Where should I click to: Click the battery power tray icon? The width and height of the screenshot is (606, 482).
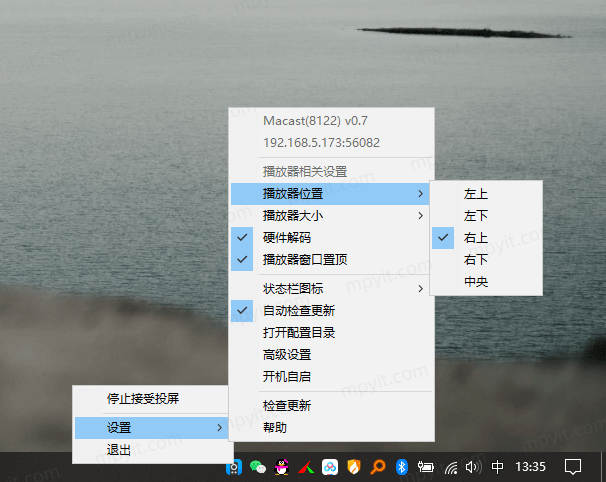coord(426,467)
